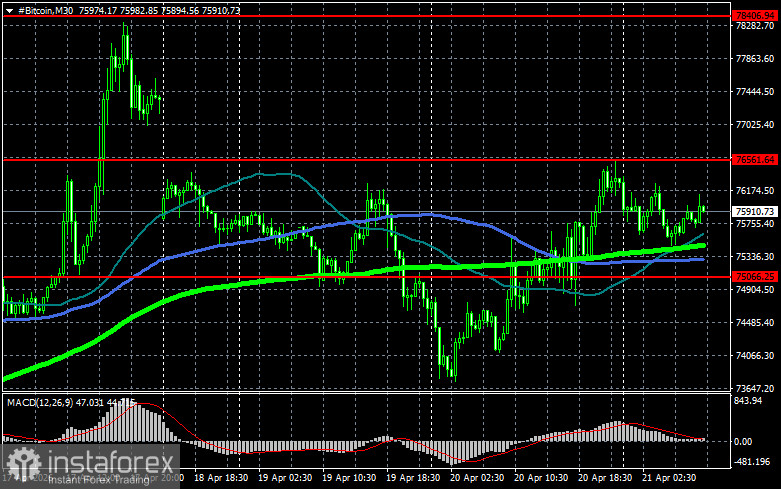Click the 19 Apr 10:30 time label

tap(349, 478)
